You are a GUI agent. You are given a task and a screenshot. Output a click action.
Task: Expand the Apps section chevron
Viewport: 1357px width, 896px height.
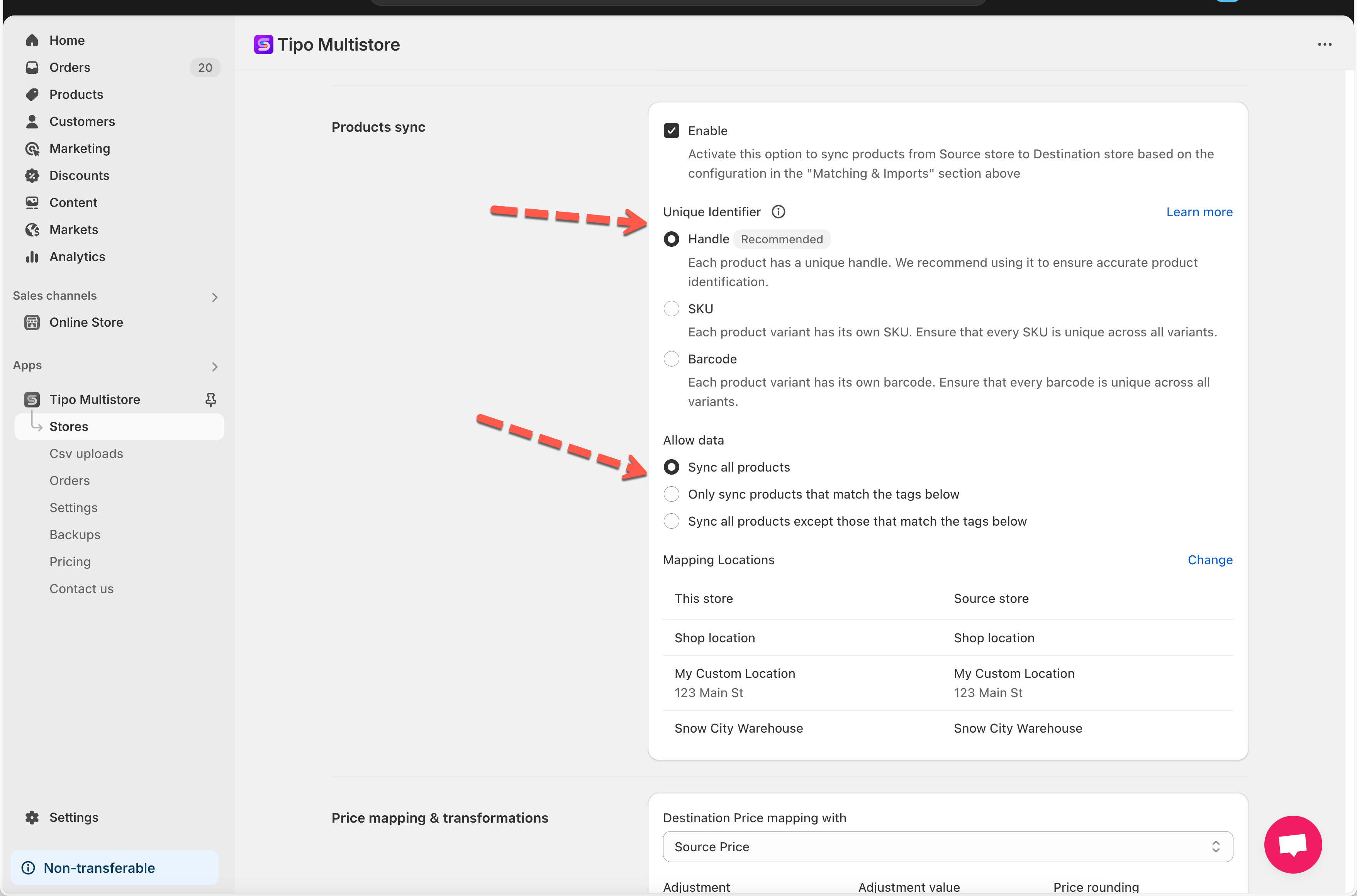(x=214, y=367)
